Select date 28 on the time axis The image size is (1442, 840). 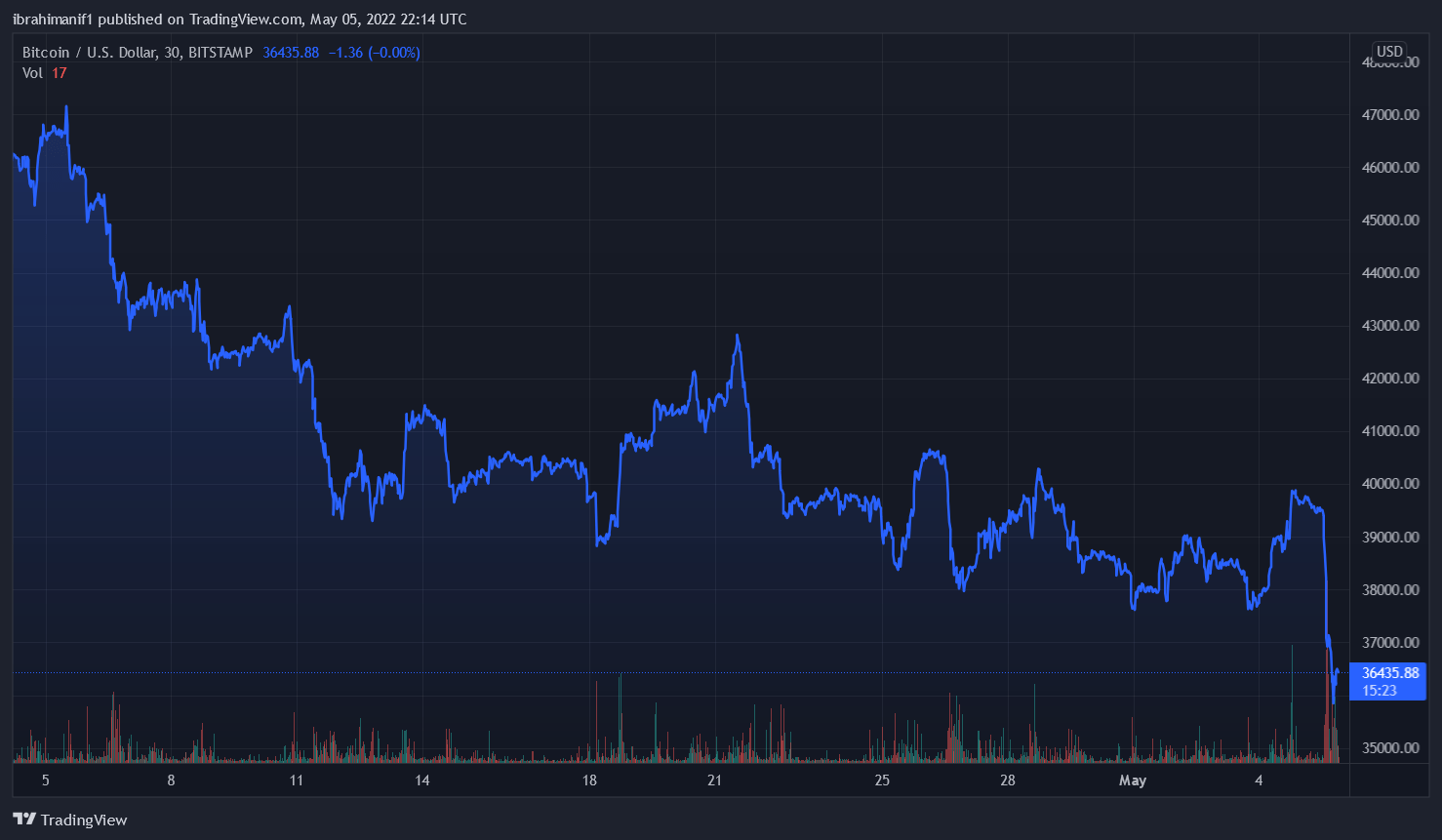[1007, 780]
